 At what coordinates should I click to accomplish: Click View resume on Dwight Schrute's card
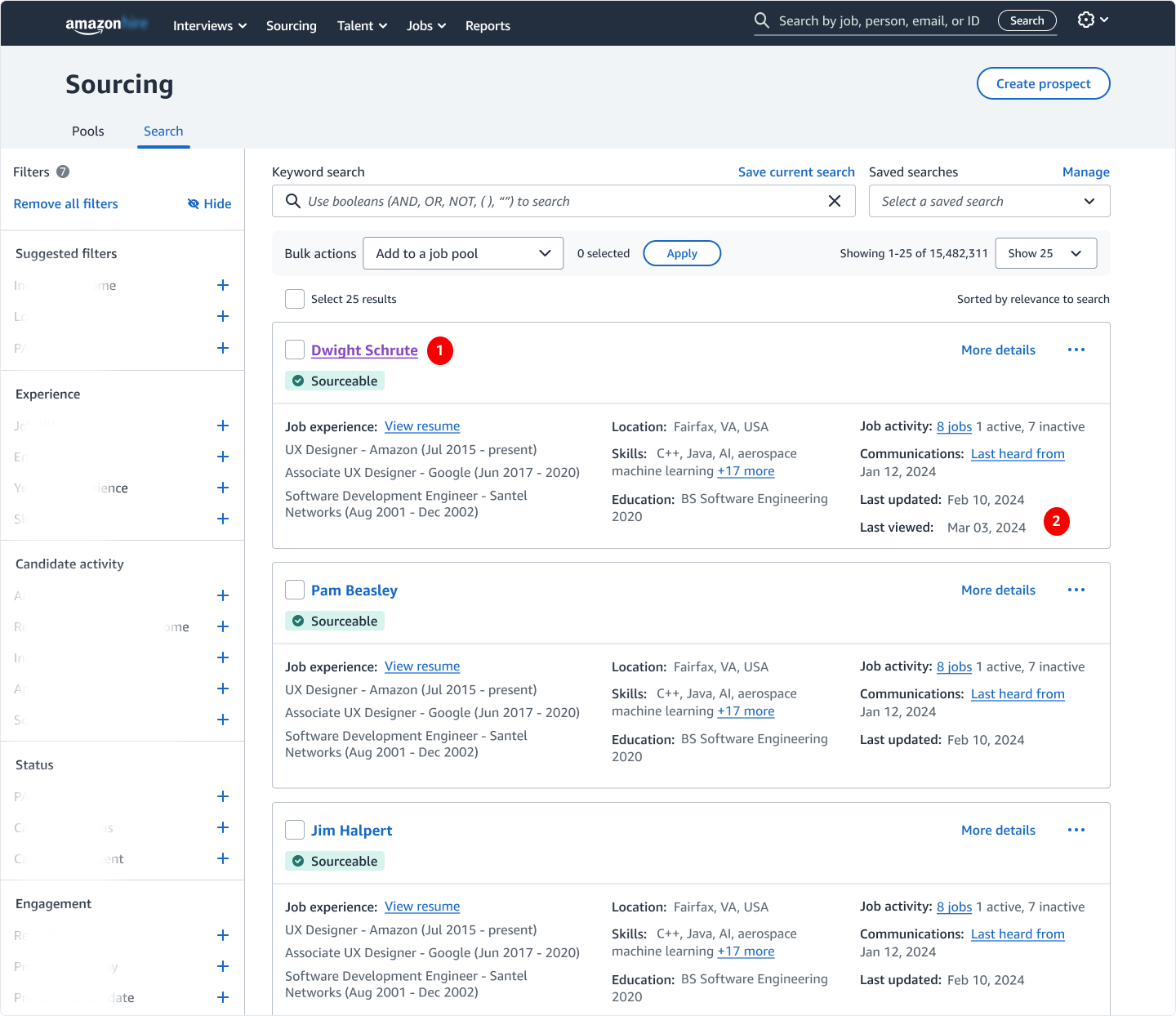pos(422,426)
